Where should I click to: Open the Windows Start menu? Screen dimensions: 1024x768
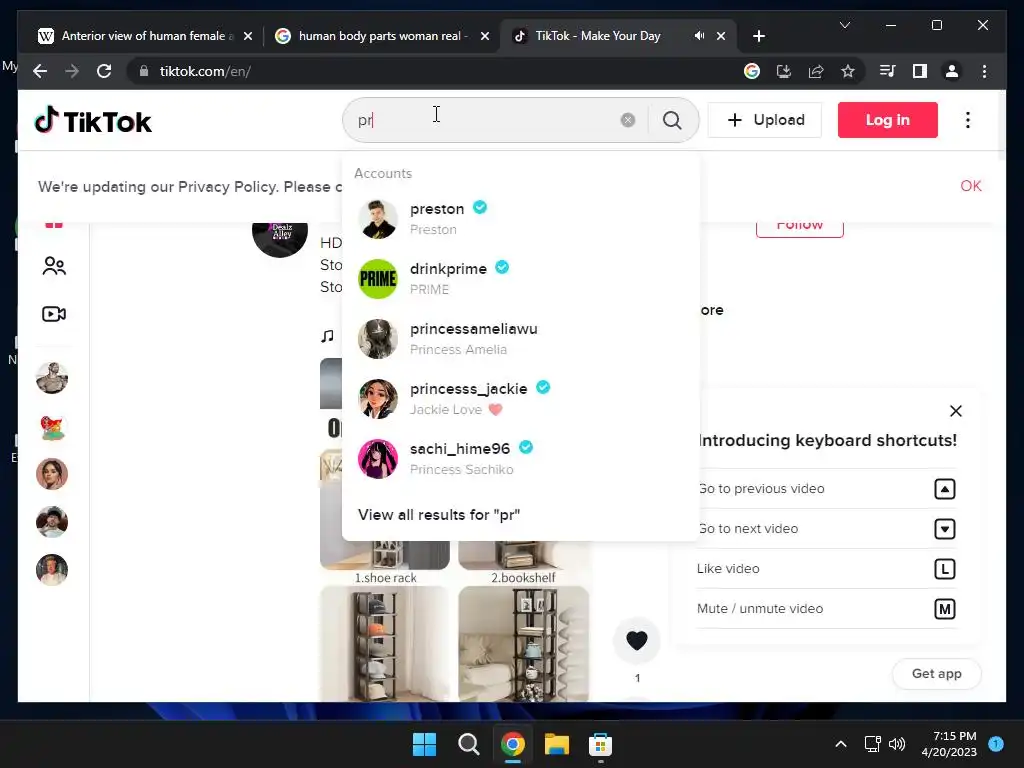point(424,744)
